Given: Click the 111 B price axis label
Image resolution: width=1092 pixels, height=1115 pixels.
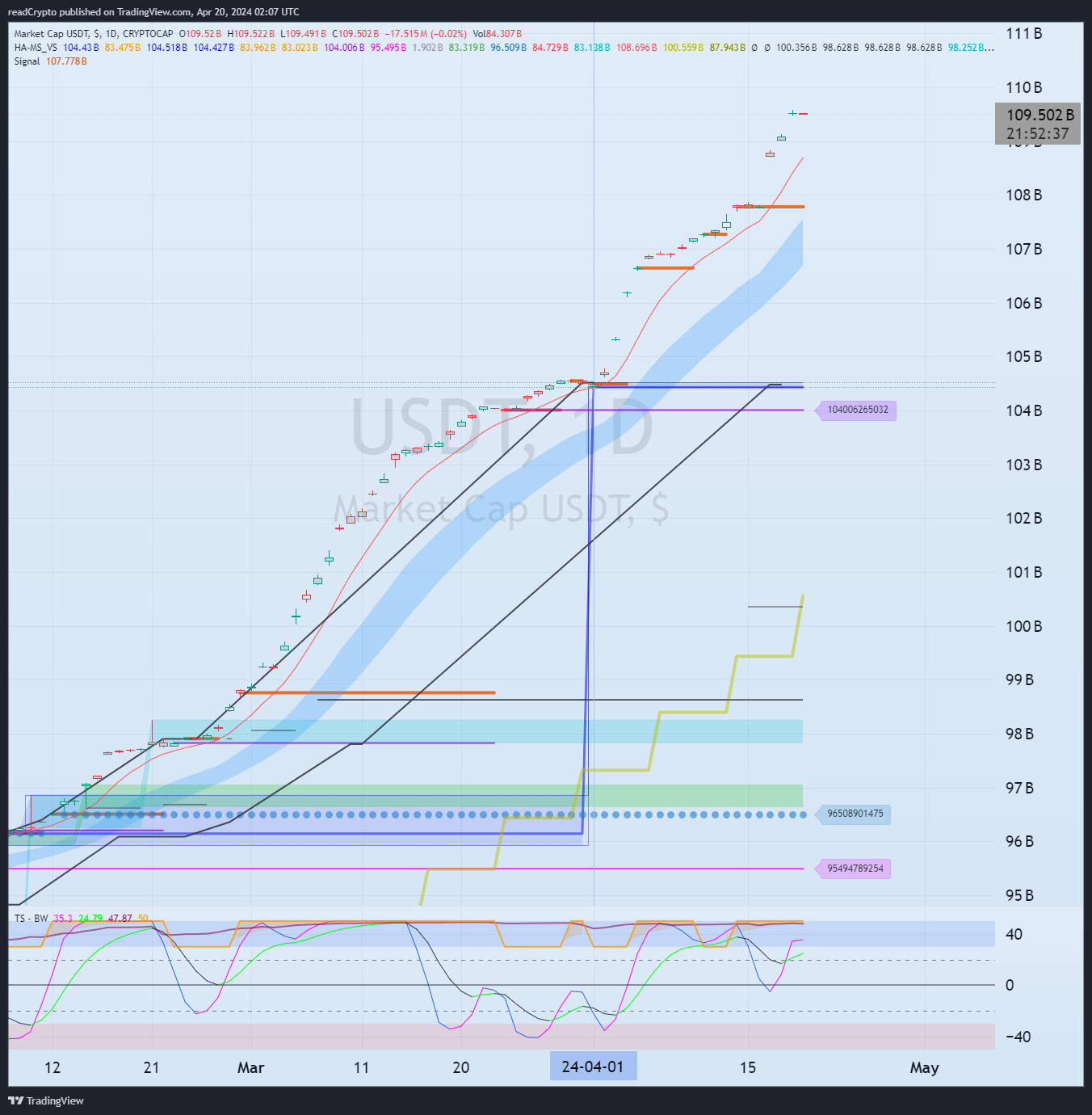Looking at the screenshot, I should [1024, 34].
